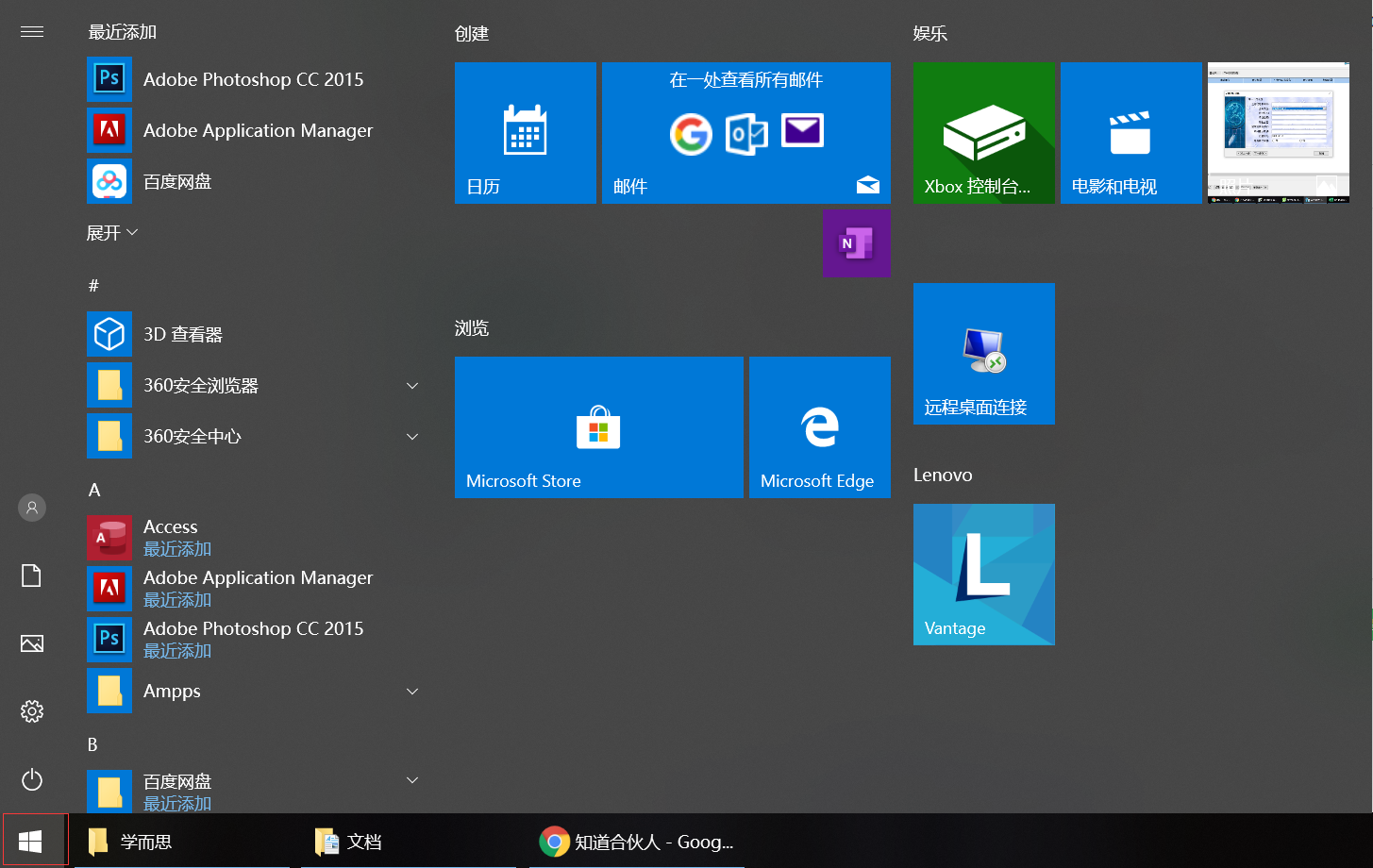The height and width of the screenshot is (868, 1373).
Task: Click the 娱乐 tile group title
Action: (x=930, y=34)
